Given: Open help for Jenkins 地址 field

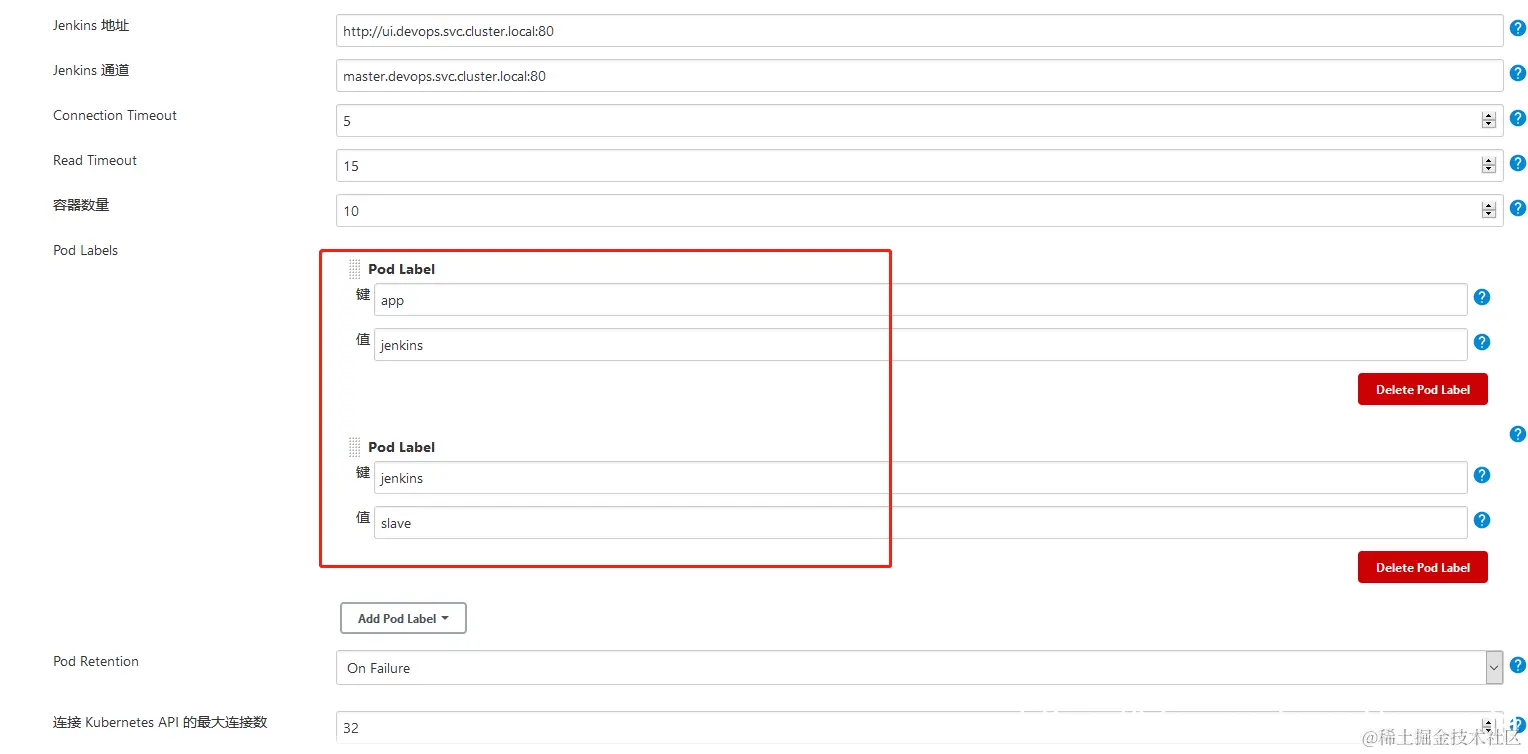Looking at the screenshot, I should [1517, 28].
